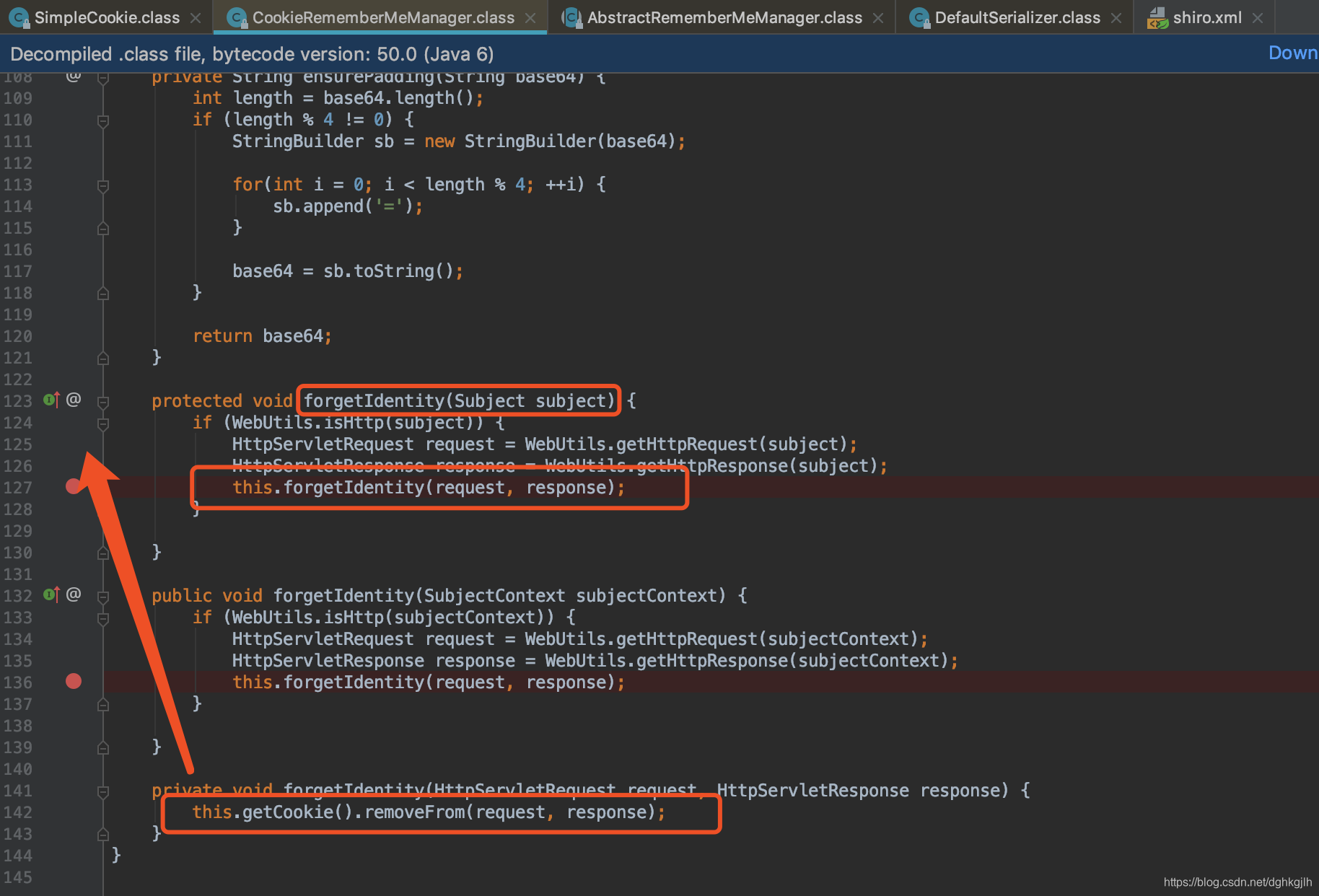The image size is (1319, 896).
Task: Switch to the SimpleCookie.class tab
Action: point(107,17)
